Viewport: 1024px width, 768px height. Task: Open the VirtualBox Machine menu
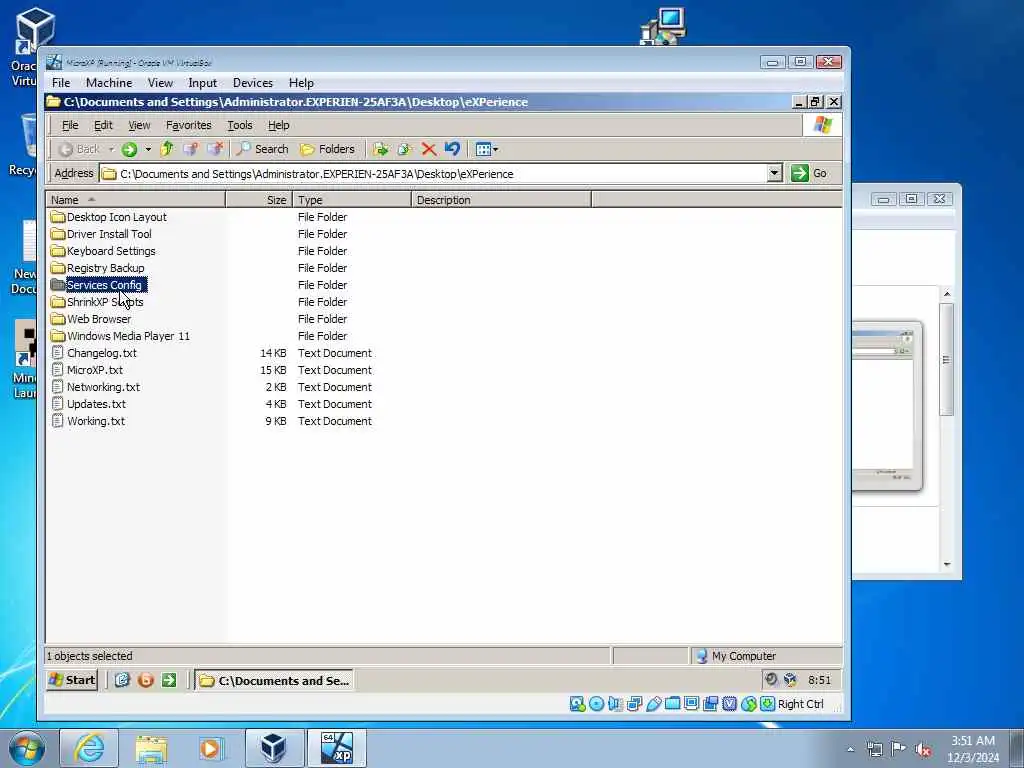[109, 83]
